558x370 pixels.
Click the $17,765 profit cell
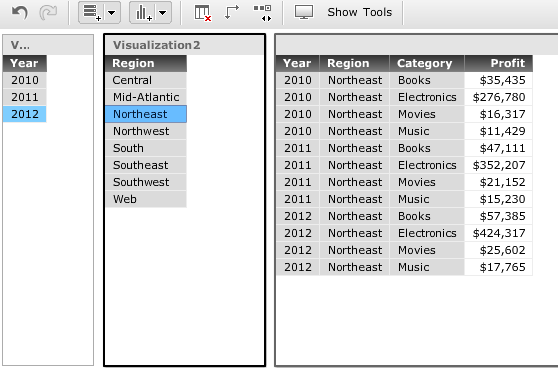tap(499, 267)
